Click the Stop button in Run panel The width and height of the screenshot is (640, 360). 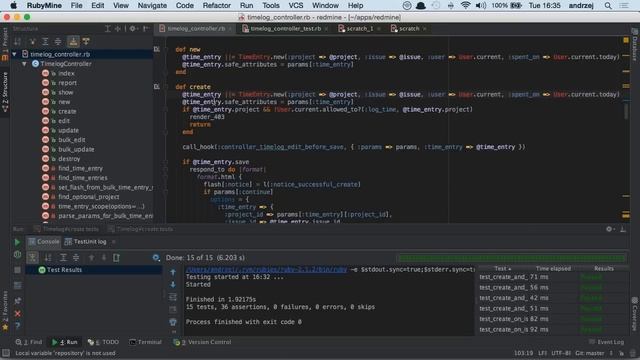17,270
